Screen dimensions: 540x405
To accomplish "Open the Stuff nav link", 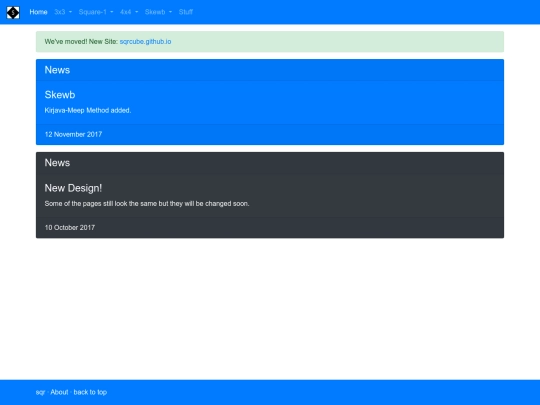I will [x=186, y=12].
